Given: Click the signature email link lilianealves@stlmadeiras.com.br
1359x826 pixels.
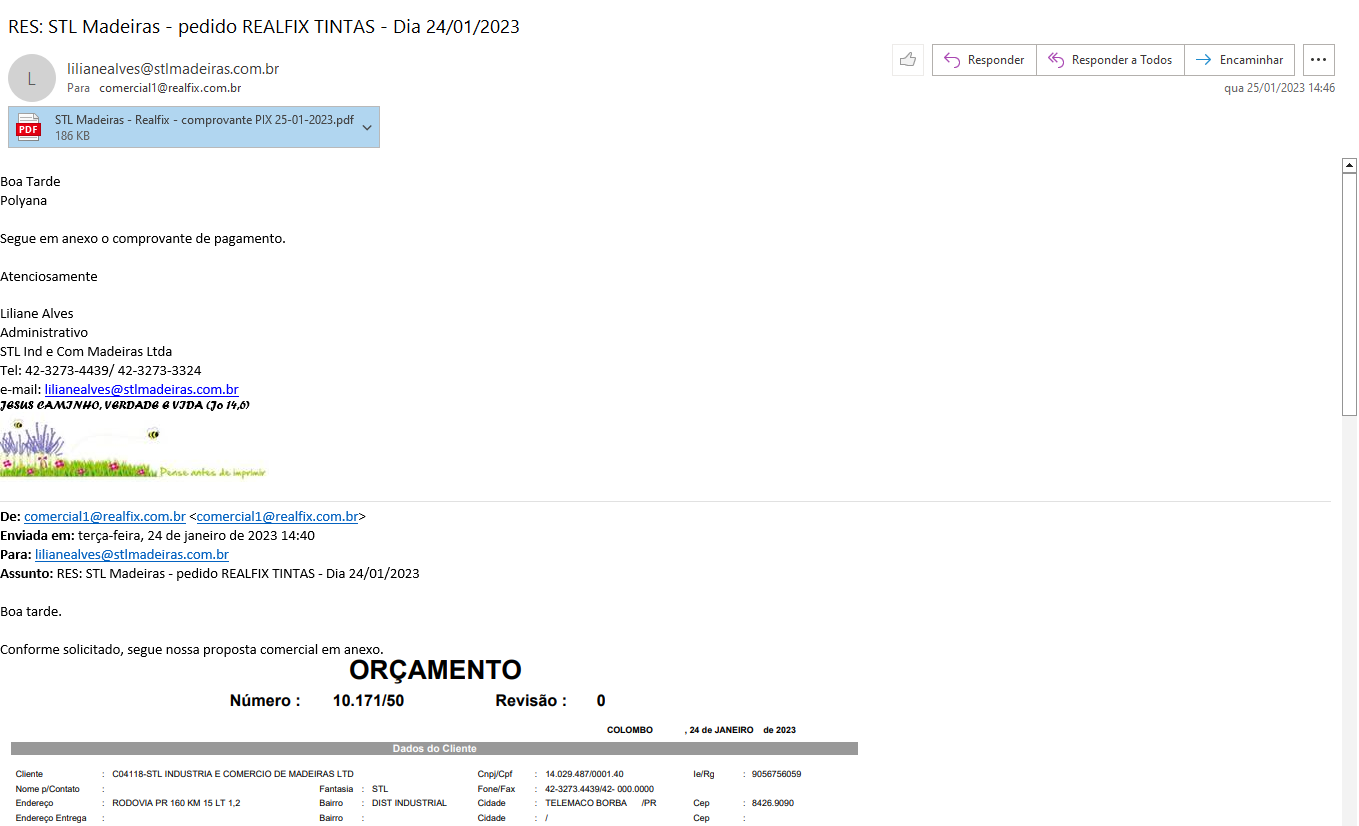Looking at the screenshot, I should 141,390.
